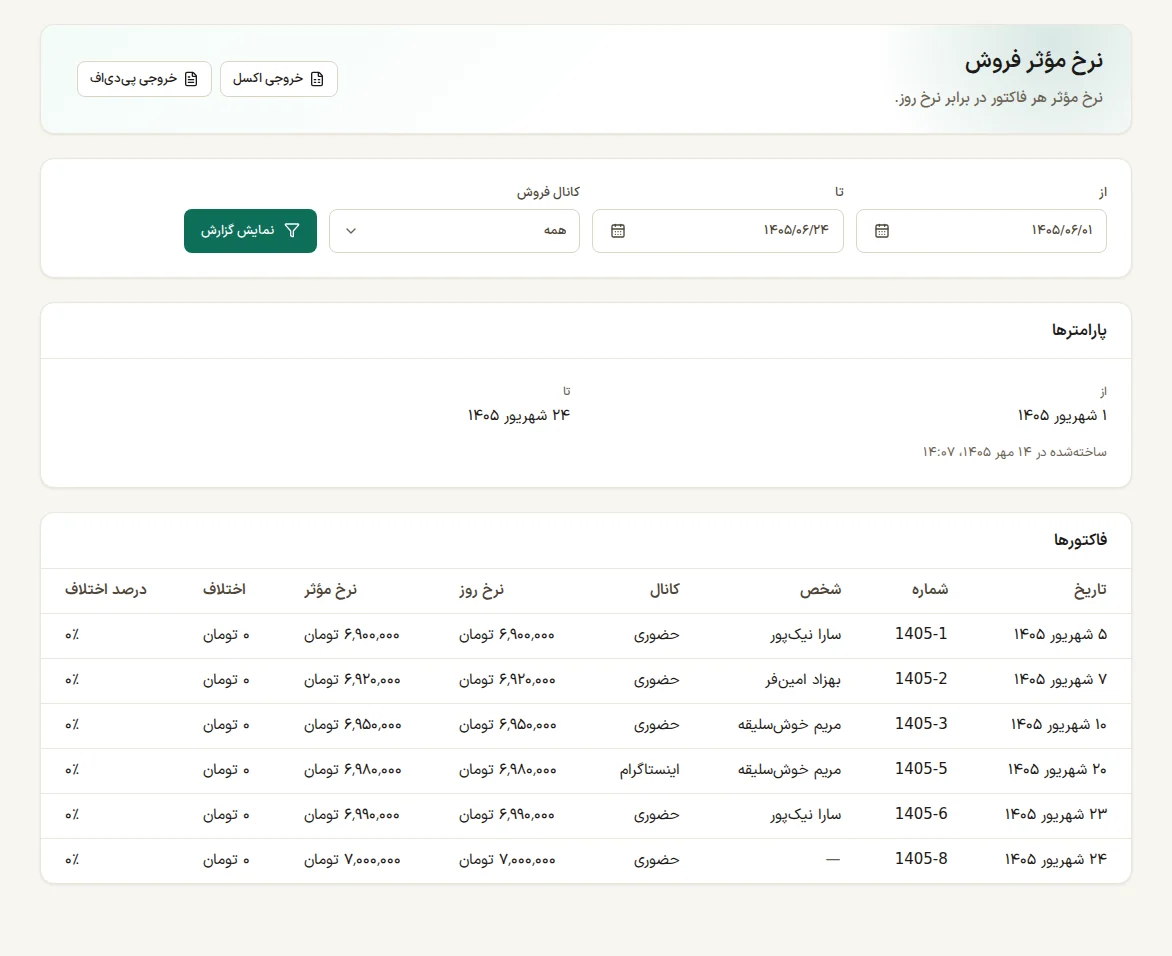The height and width of the screenshot is (956, 1172).
Task: Click the نرخ مؤثر column header
Action: pos(330,590)
